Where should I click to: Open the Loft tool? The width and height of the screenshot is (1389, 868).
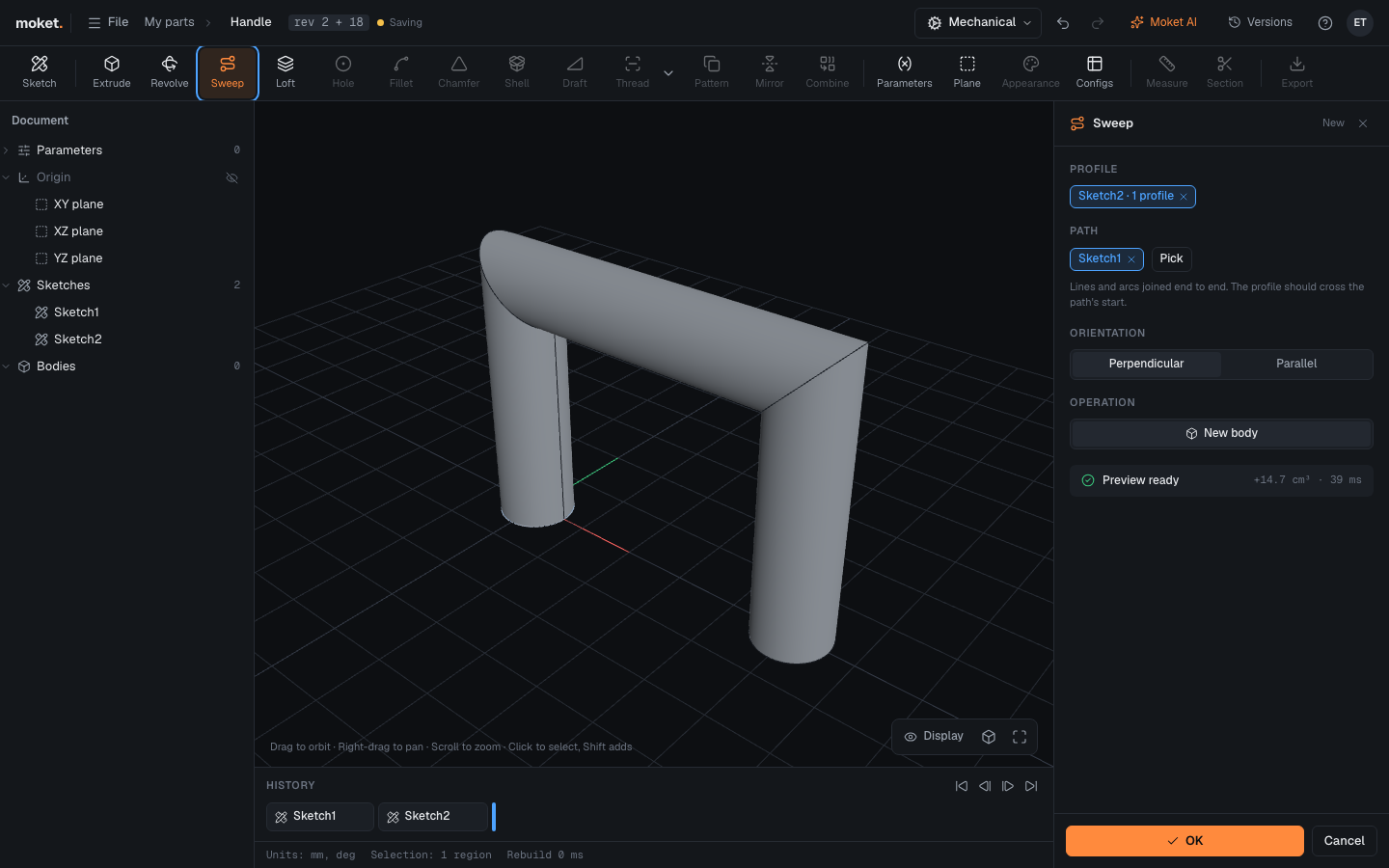click(x=286, y=72)
